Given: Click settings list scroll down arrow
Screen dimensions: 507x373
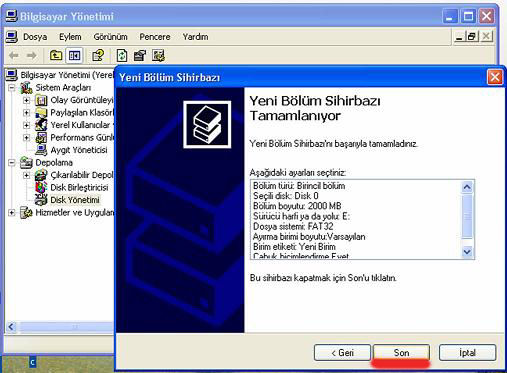Looking at the screenshot, I should 467,252.
